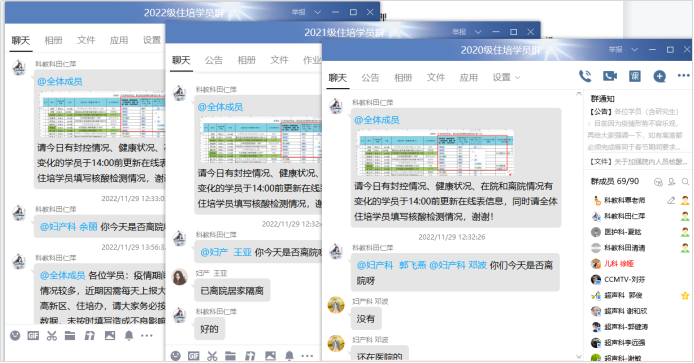Click @全体成员 mention in 2020级 chat

point(377,120)
